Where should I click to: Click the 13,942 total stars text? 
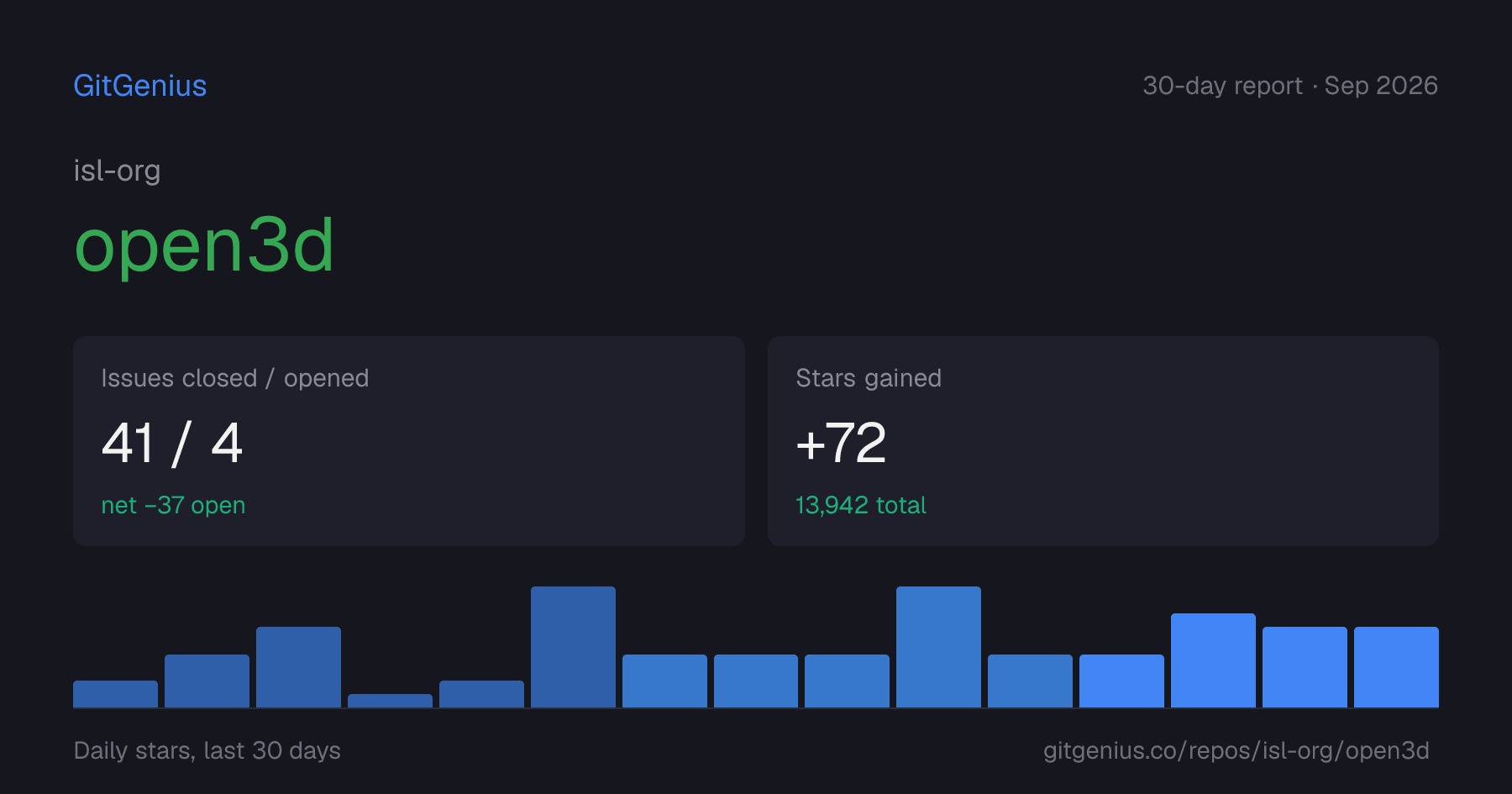(x=861, y=505)
